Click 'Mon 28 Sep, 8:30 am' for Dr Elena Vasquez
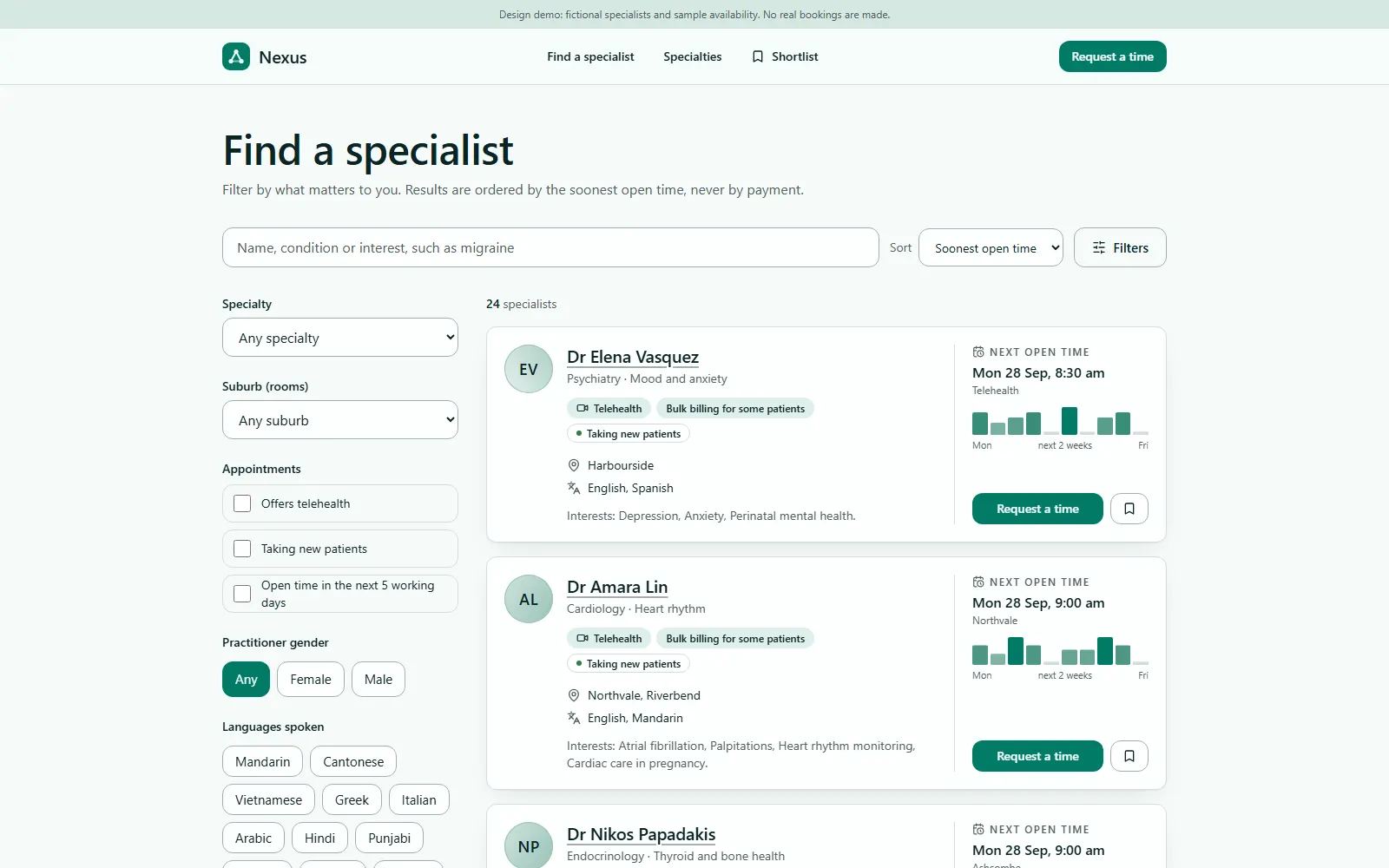Image resolution: width=1389 pixels, height=868 pixels. click(1038, 373)
